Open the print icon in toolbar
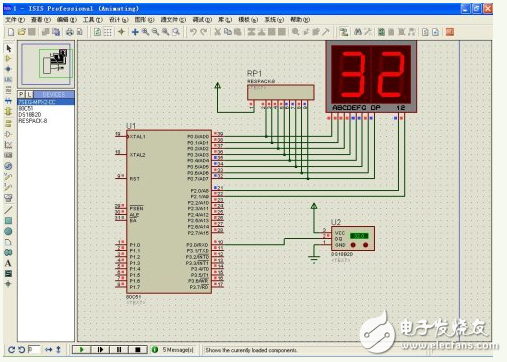Screen dimensions: 507x362 (x=69, y=32)
